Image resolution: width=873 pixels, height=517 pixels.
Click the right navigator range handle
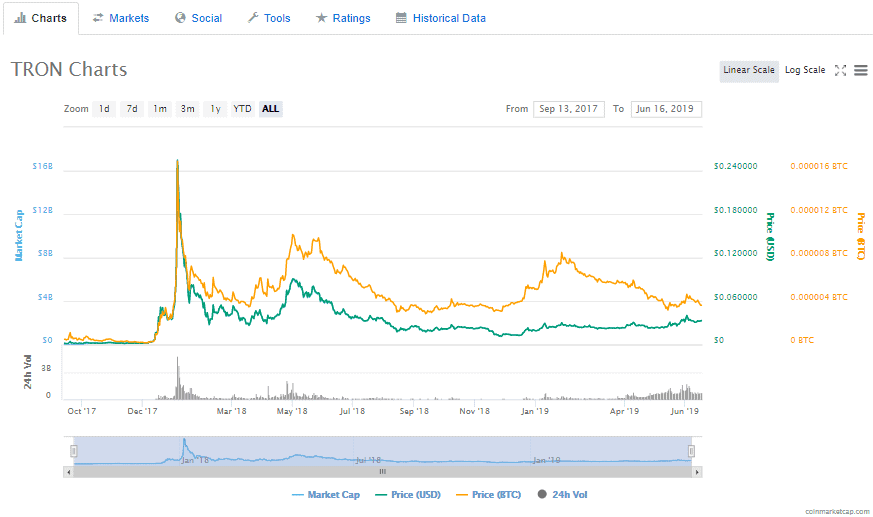691,451
